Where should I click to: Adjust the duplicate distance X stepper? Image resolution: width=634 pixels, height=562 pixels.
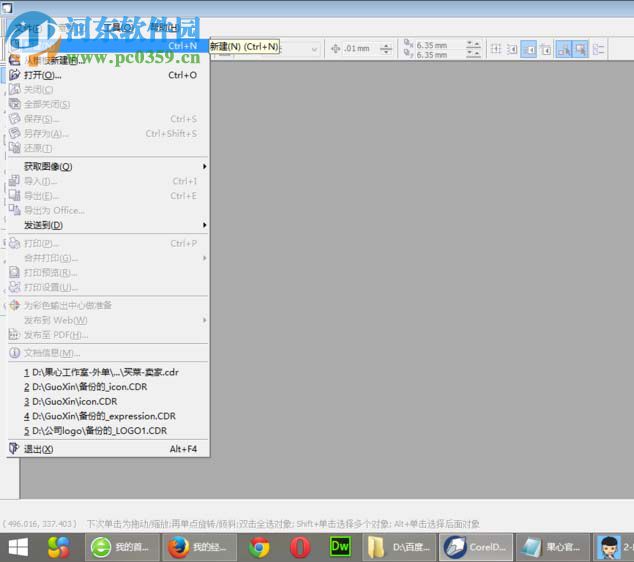473,44
